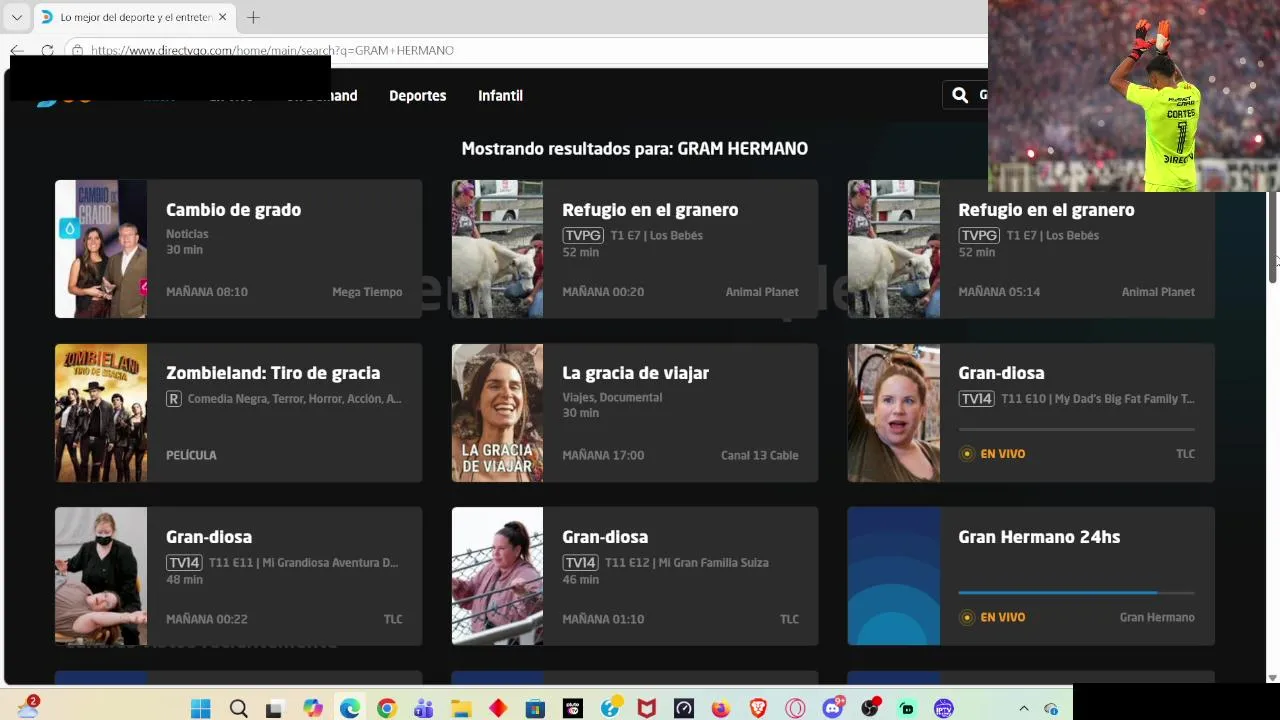Switch to Microsoft Edge in taskbar
This screenshot has width=1280, height=720.
349,708
